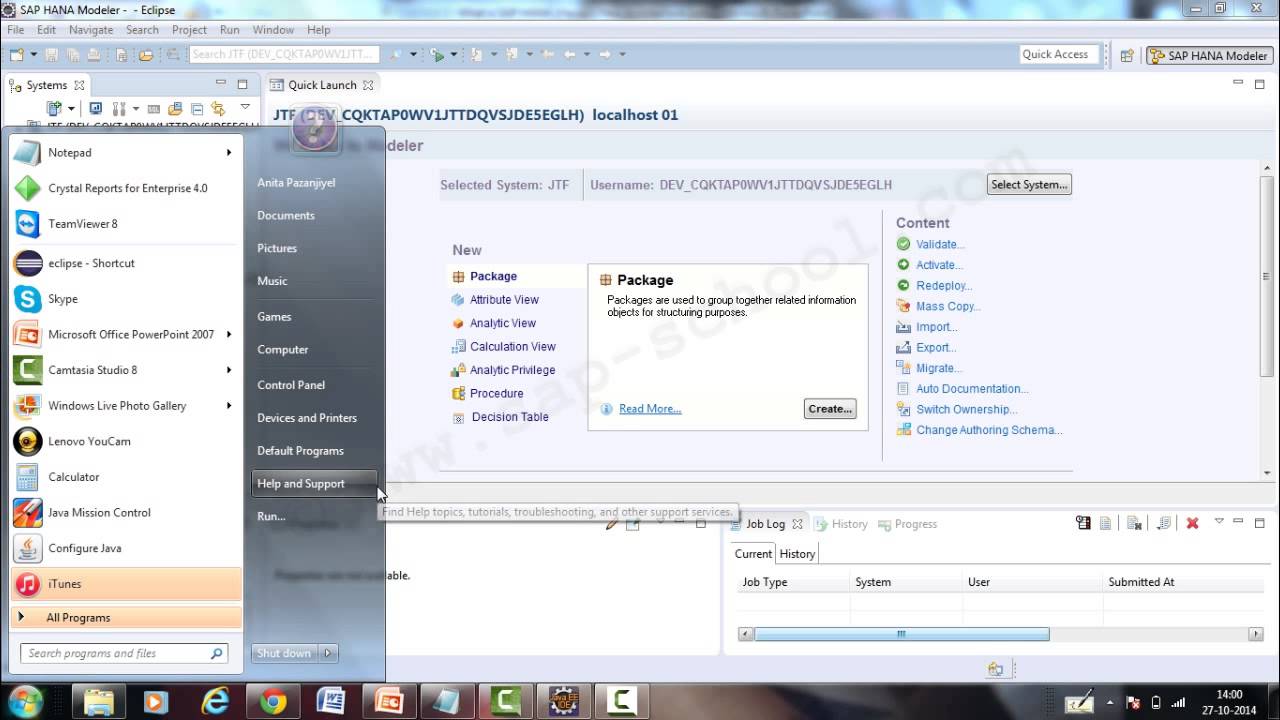Viewport: 1280px width, 720px height.
Task: Click Collapse All icon in Systems view
Action: click(x=197, y=108)
